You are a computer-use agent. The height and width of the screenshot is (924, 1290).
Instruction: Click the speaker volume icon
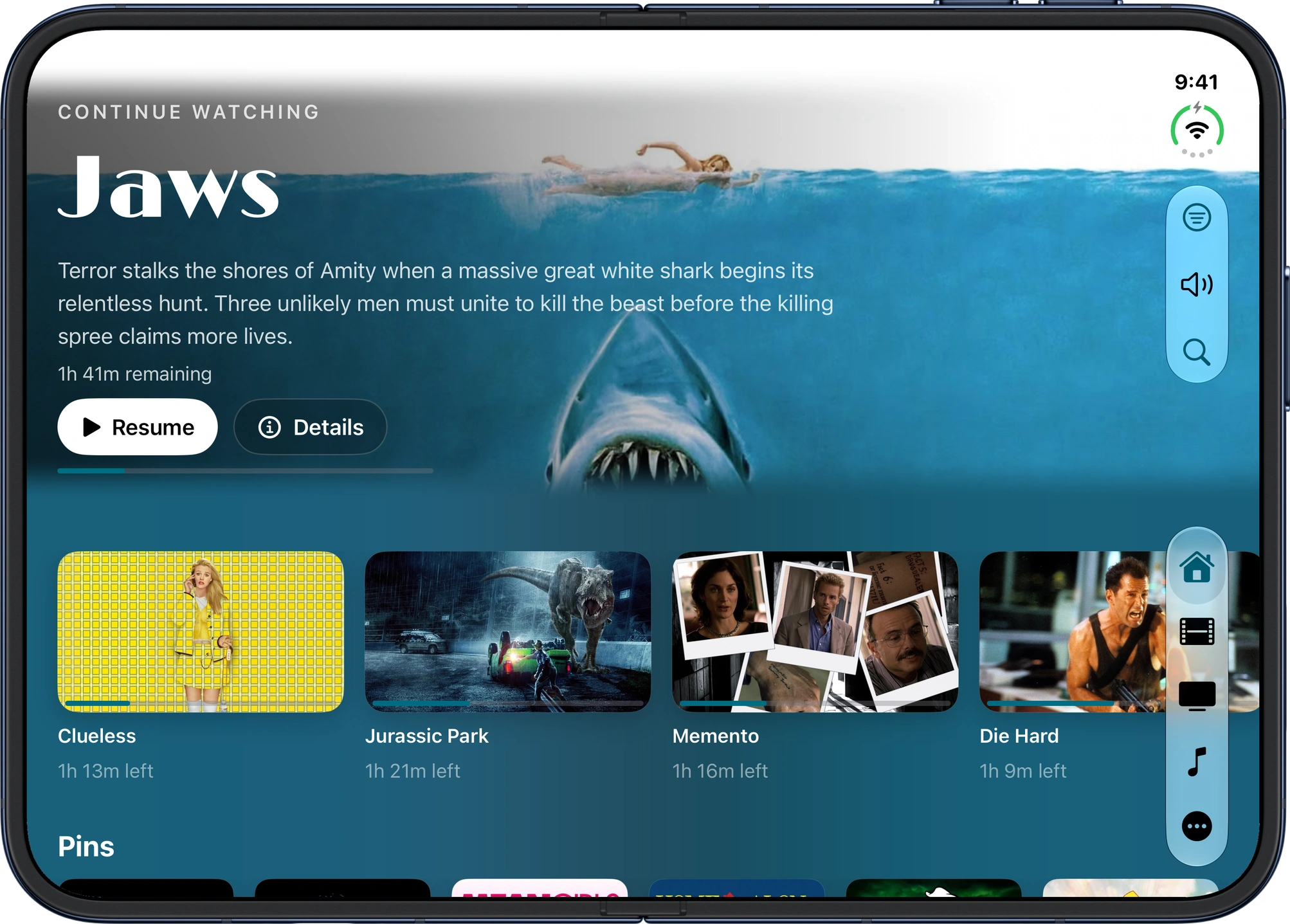pyautogui.click(x=1196, y=284)
